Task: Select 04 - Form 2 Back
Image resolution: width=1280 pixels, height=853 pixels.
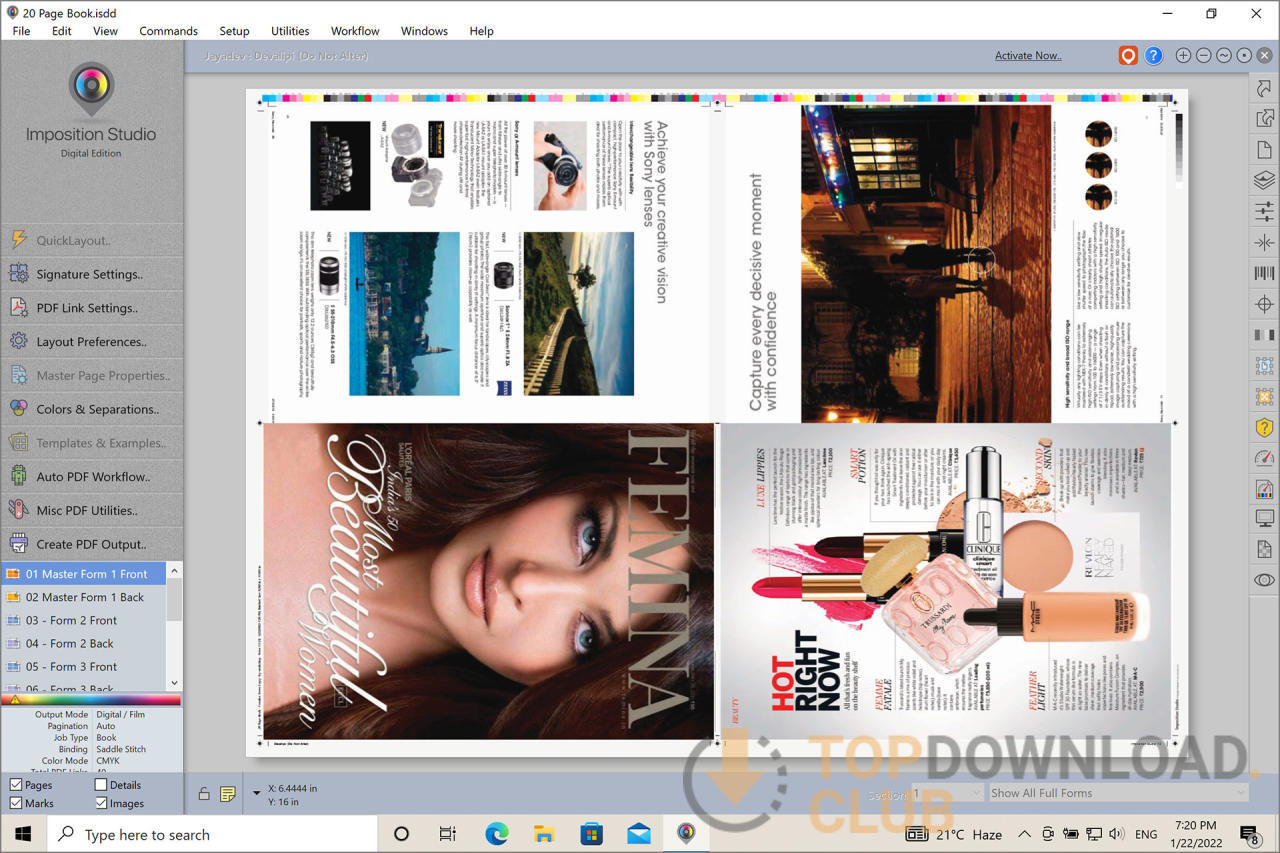Action: 84,643
